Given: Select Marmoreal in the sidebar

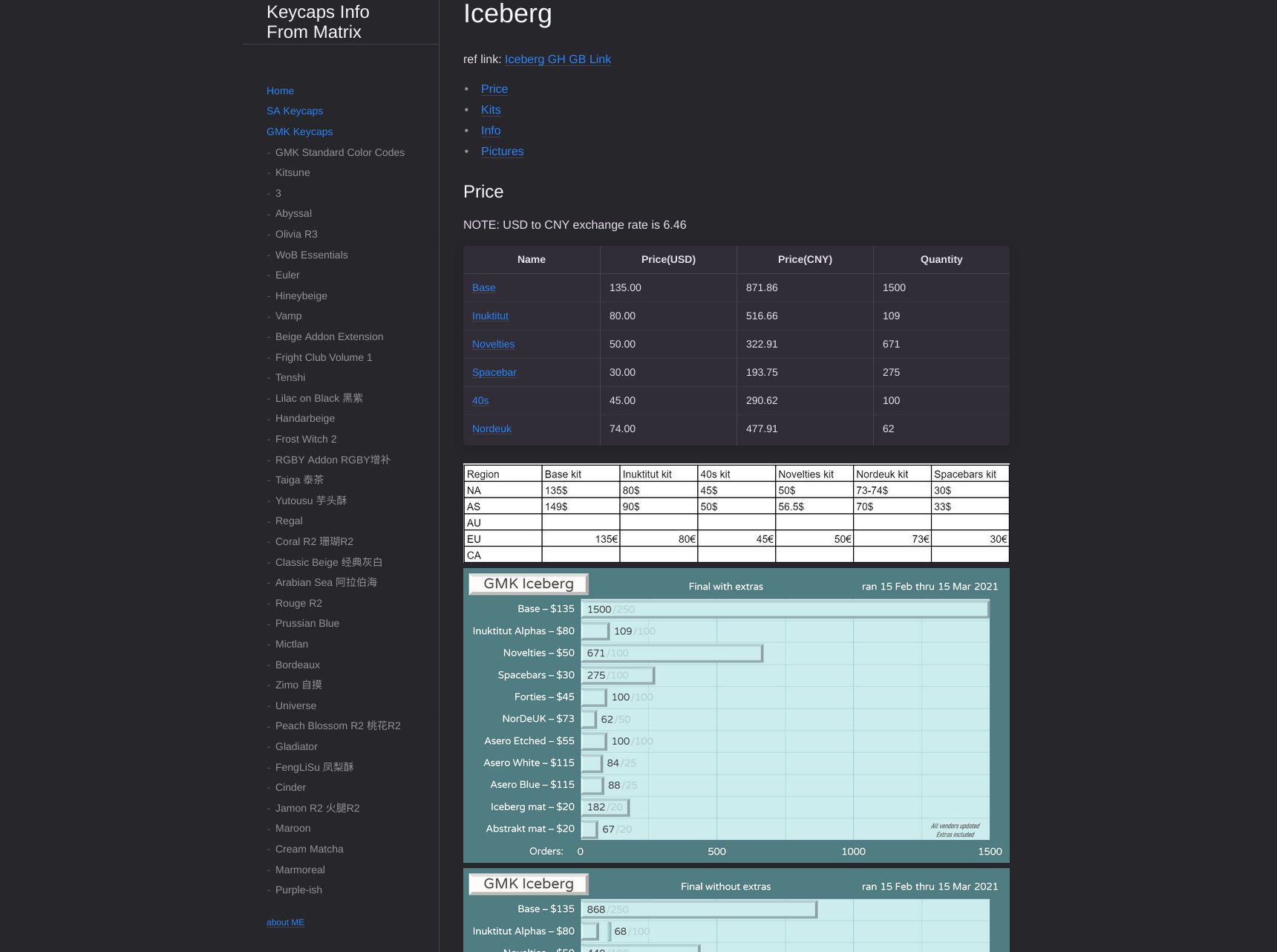Looking at the screenshot, I should pyautogui.click(x=300, y=870).
